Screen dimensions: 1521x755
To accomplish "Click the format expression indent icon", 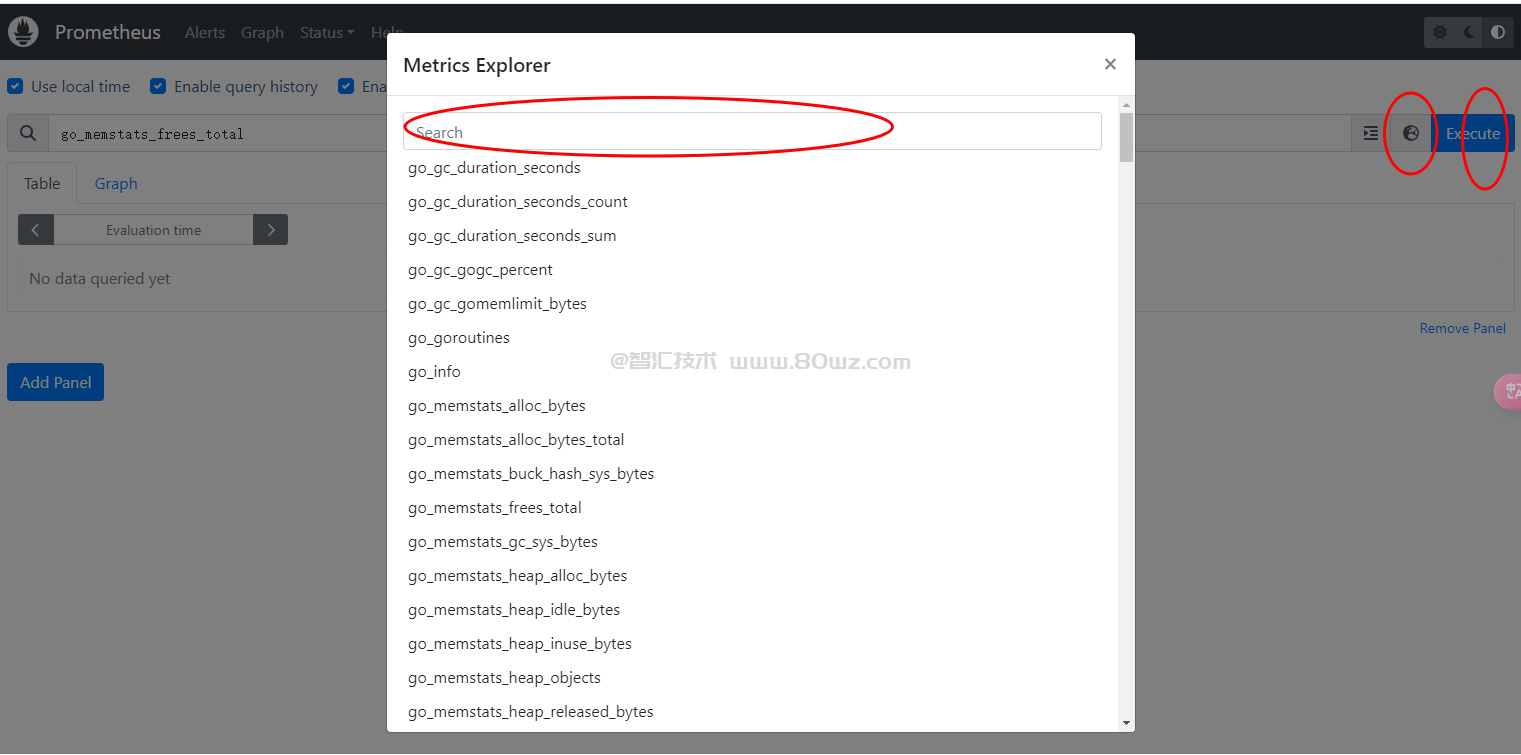I will tap(1371, 133).
